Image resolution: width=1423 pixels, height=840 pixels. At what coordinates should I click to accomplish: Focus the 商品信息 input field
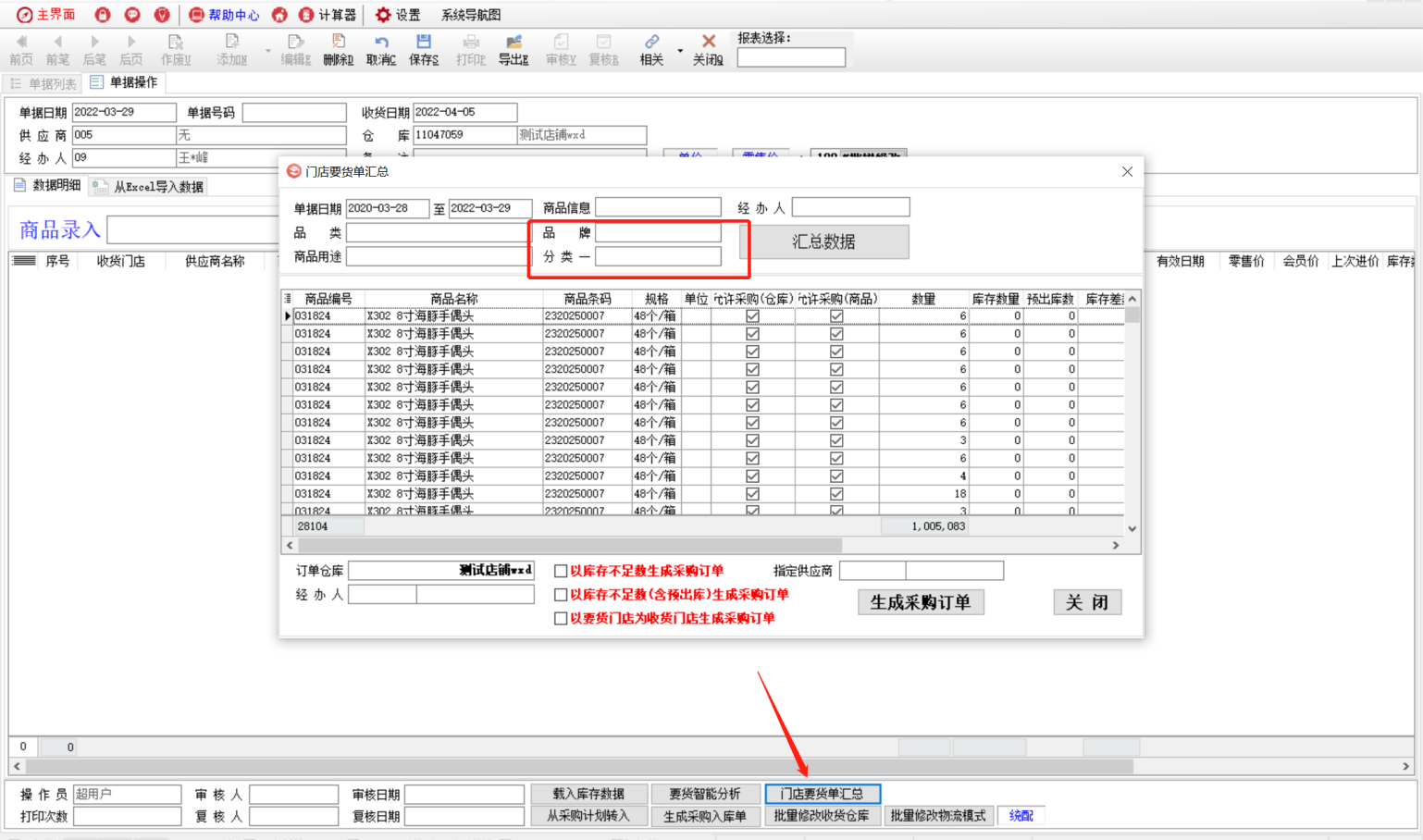658,207
